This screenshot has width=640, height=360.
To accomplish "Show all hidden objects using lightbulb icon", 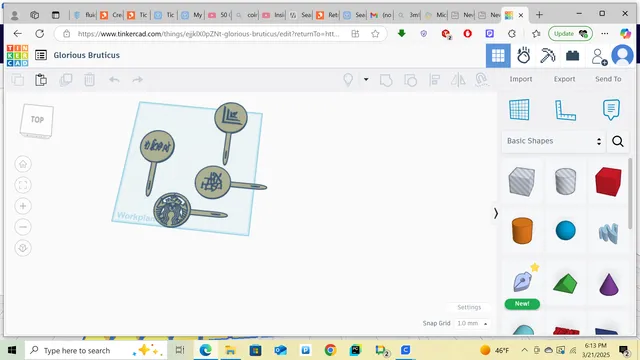I will click(348, 80).
